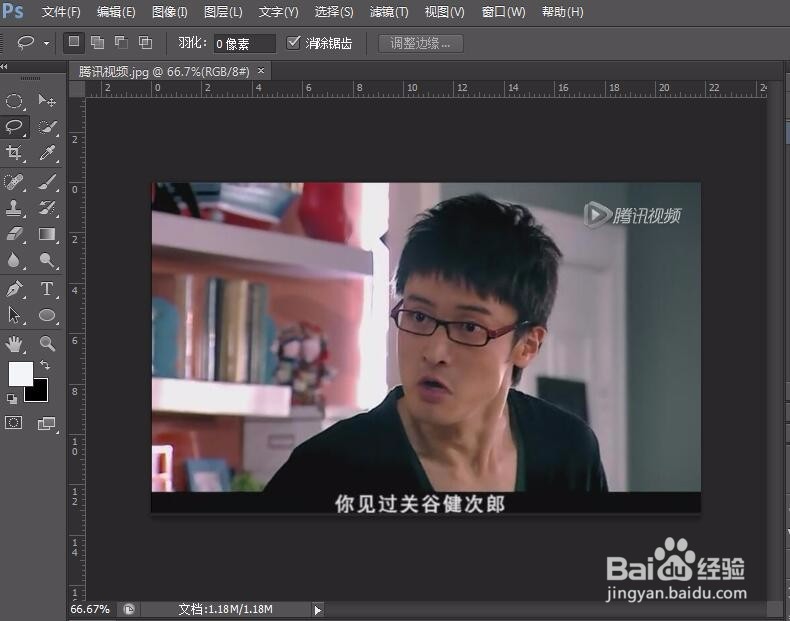Open the 文字(Y) menu
The height and width of the screenshot is (621, 790).
pos(278,12)
